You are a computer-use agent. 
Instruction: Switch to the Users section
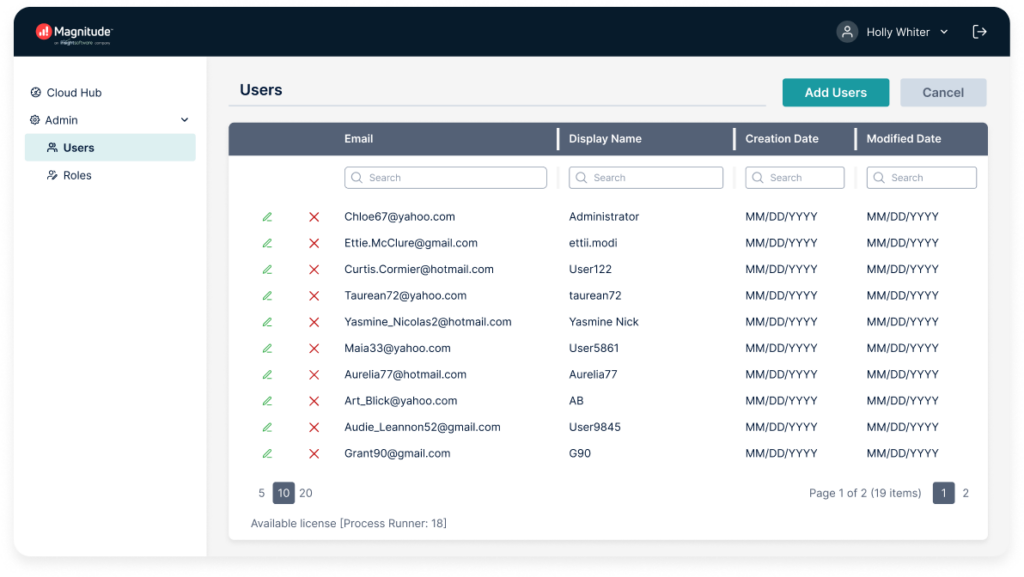(x=77, y=147)
